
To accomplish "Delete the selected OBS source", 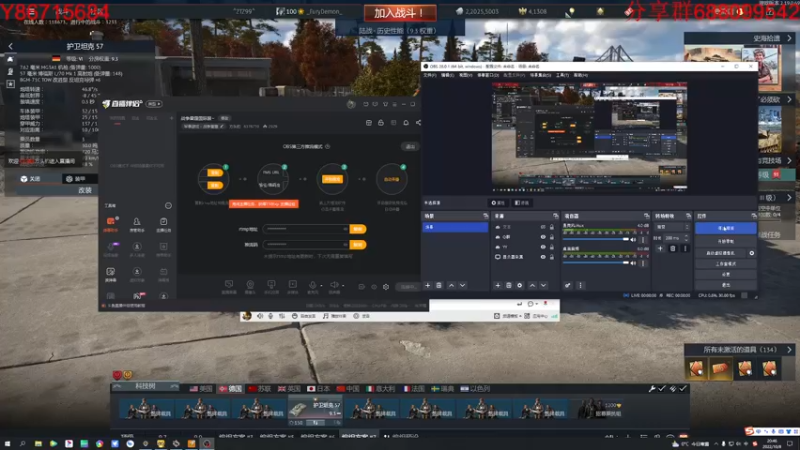I will [x=509, y=285].
